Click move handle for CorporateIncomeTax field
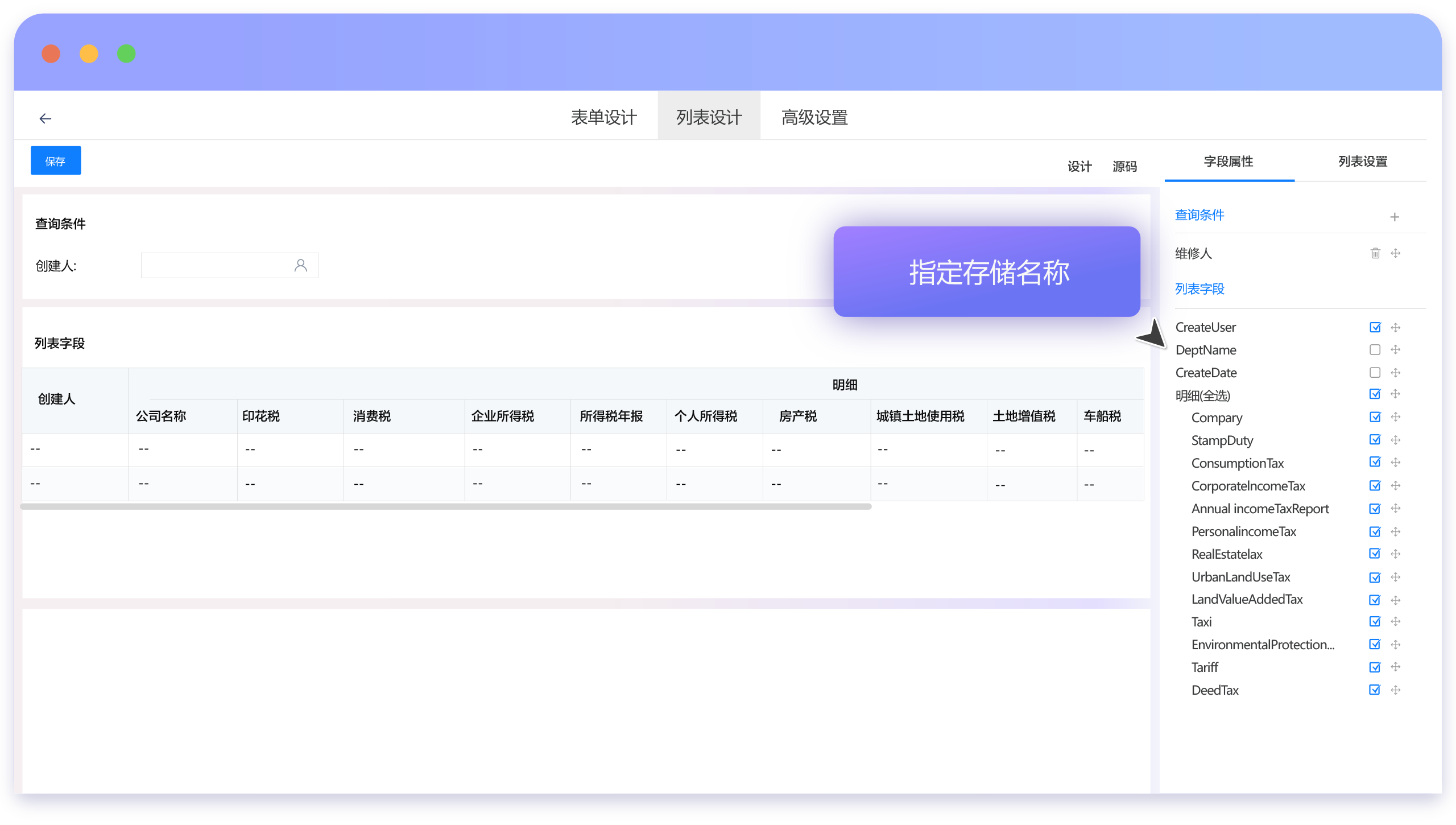Viewport: 1456px width, 825px height. tap(1395, 485)
